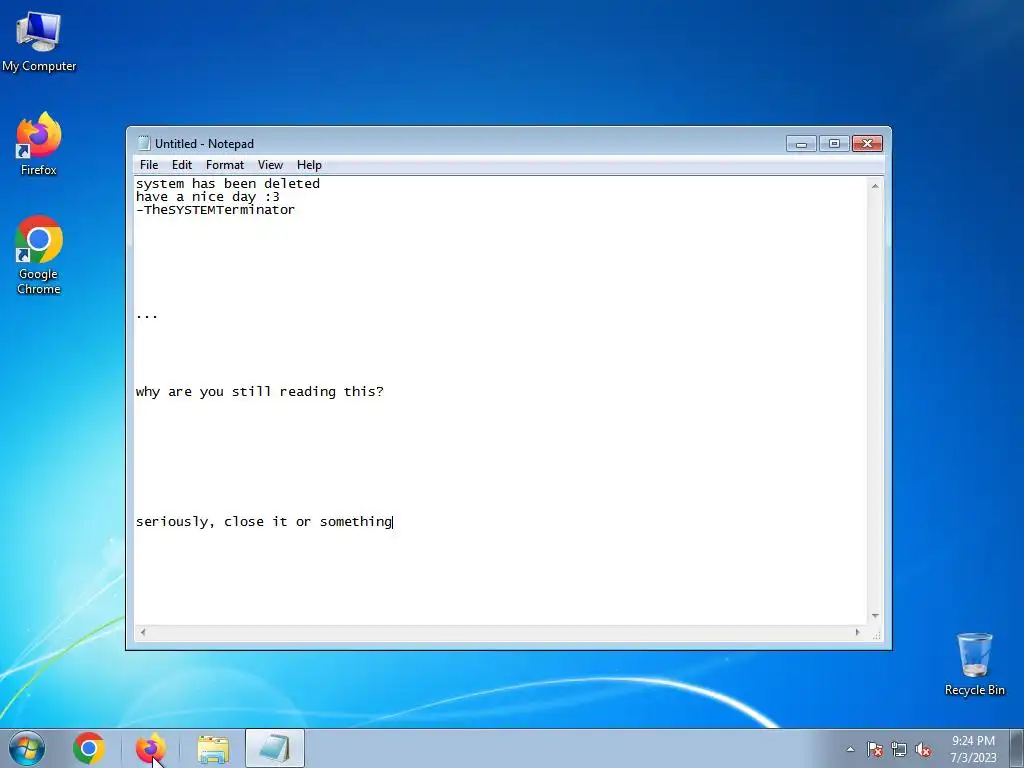Open the clock showing 9:24 PM
This screenshot has height=768, width=1024.
click(x=973, y=749)
